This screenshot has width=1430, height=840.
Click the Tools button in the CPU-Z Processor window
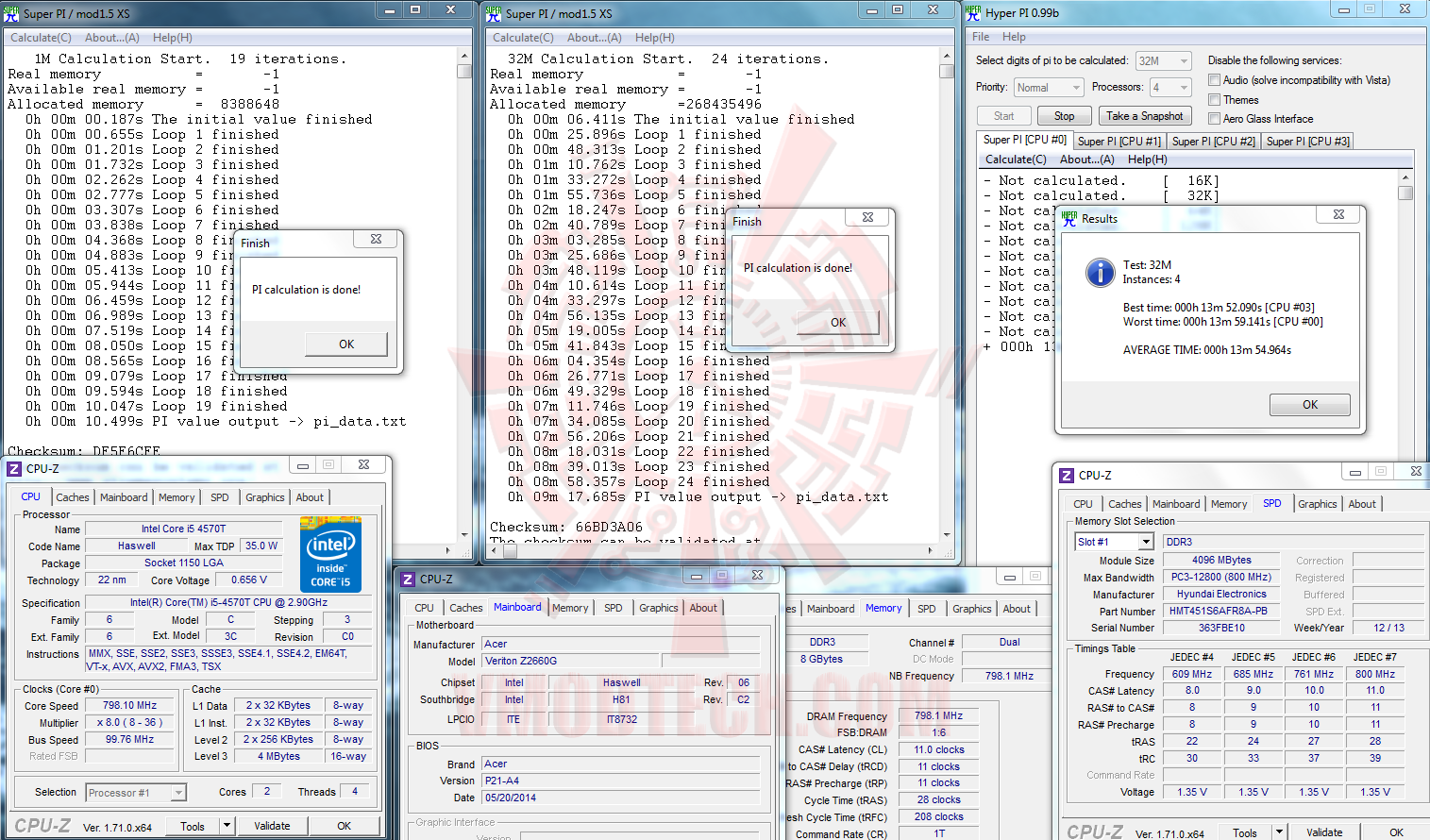(x=193, y=826)
